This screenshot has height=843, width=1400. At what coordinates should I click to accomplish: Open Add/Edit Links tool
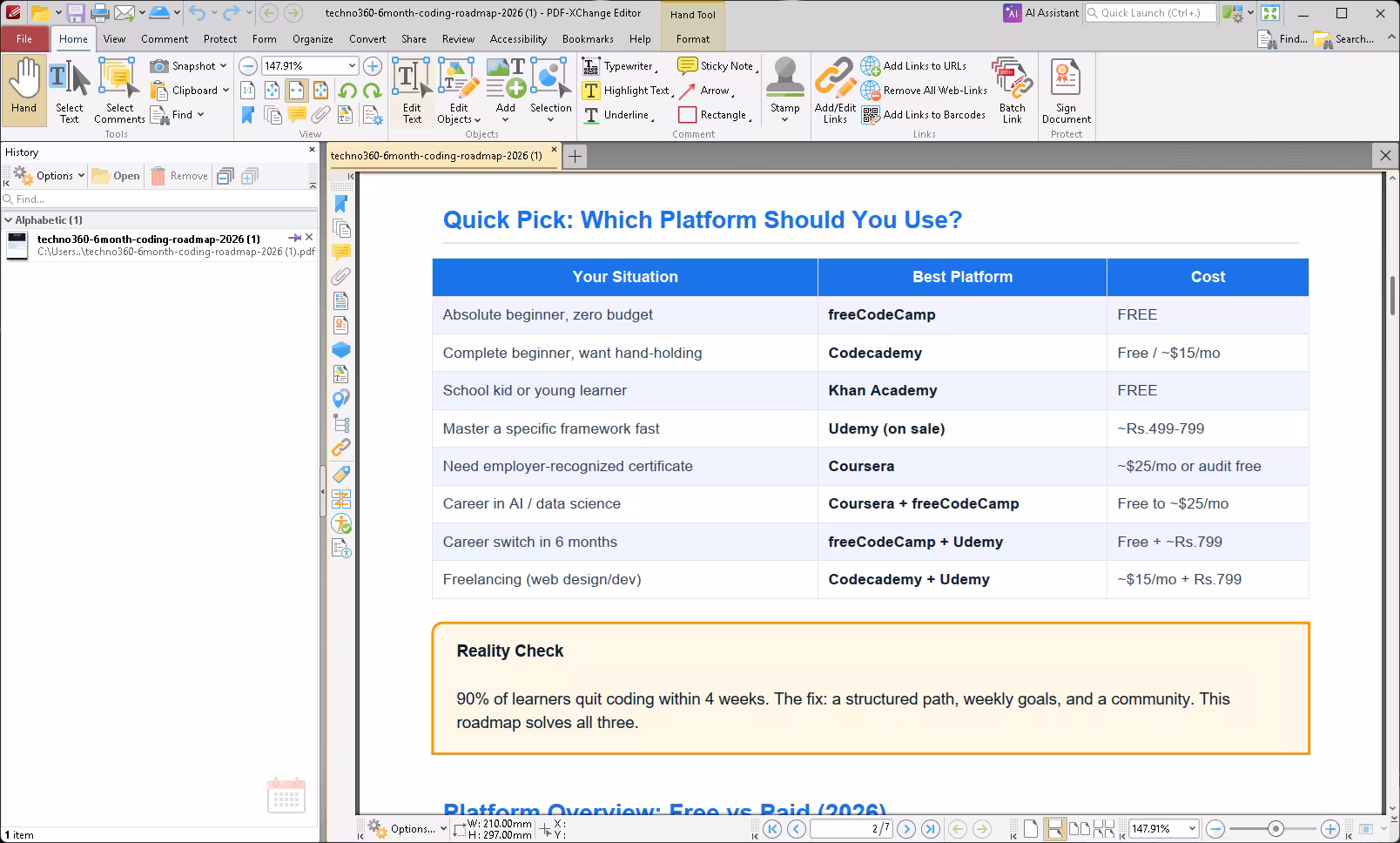[835, 91]
